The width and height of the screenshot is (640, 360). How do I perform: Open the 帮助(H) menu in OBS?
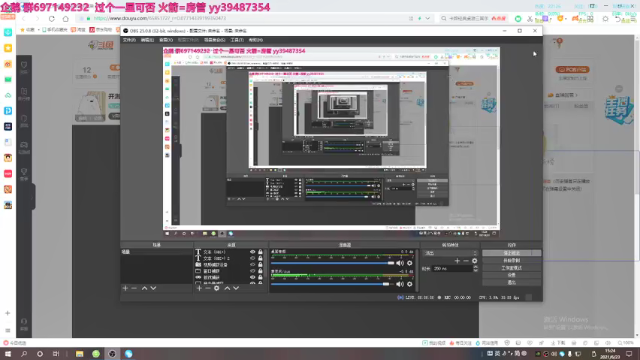tap(256, 40)
